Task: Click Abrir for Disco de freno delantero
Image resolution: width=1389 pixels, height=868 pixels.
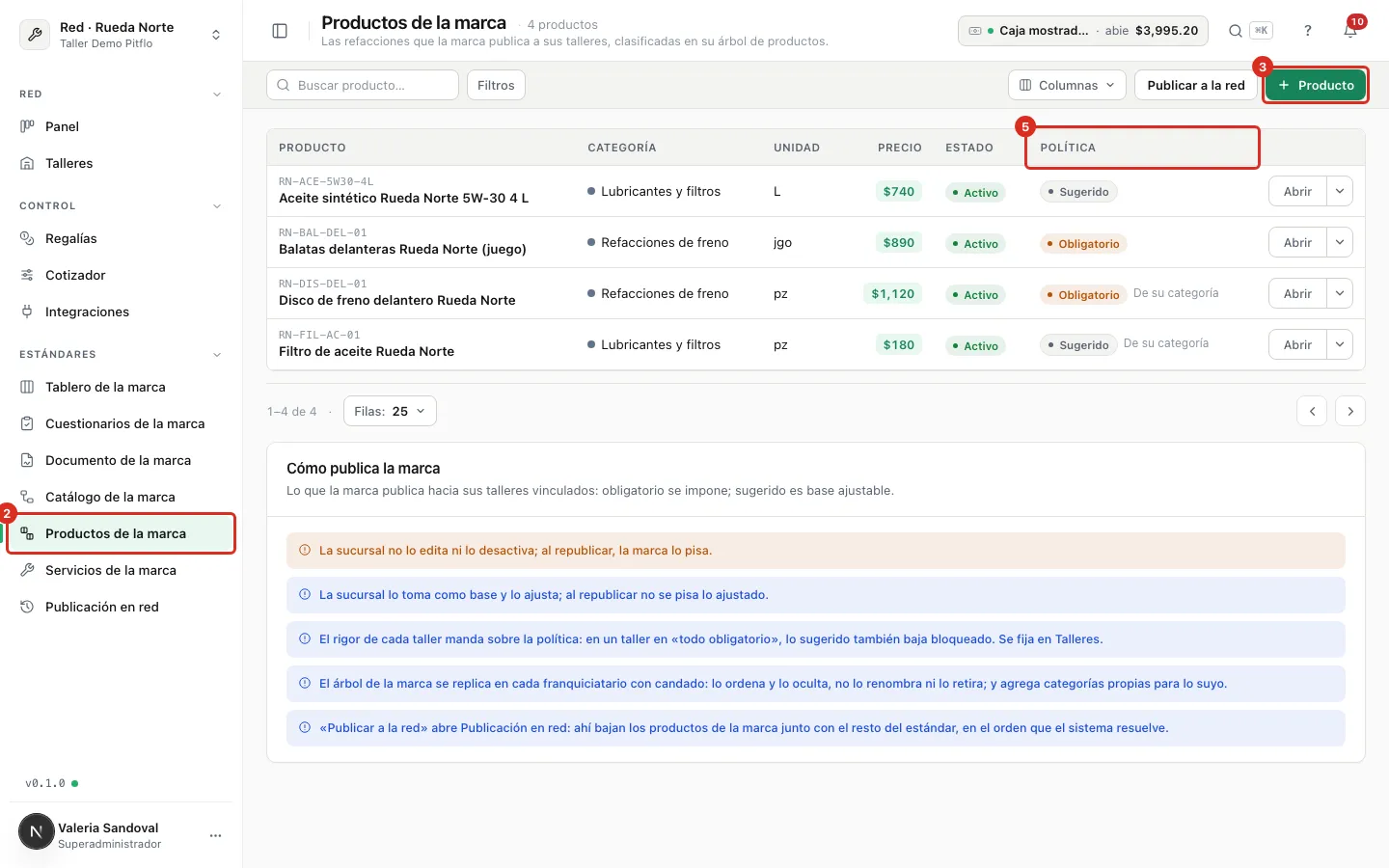Action: tap(1297, 293)
